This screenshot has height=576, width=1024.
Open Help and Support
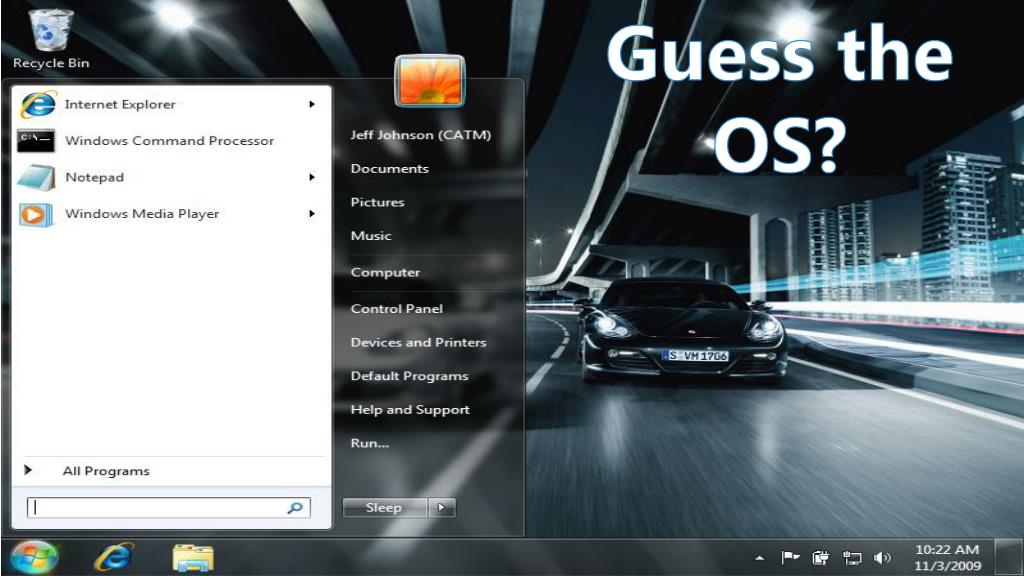(x=410, y=410)
